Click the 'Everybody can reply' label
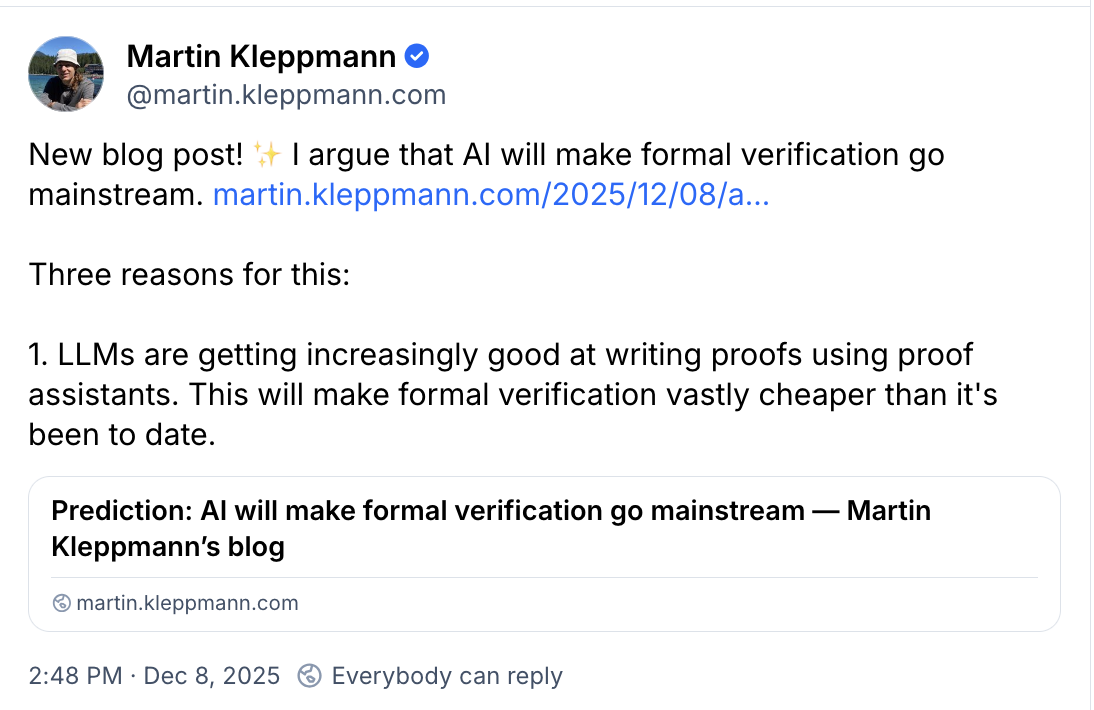The width and height of the screenshot is (1094, 710). [447, 676]
